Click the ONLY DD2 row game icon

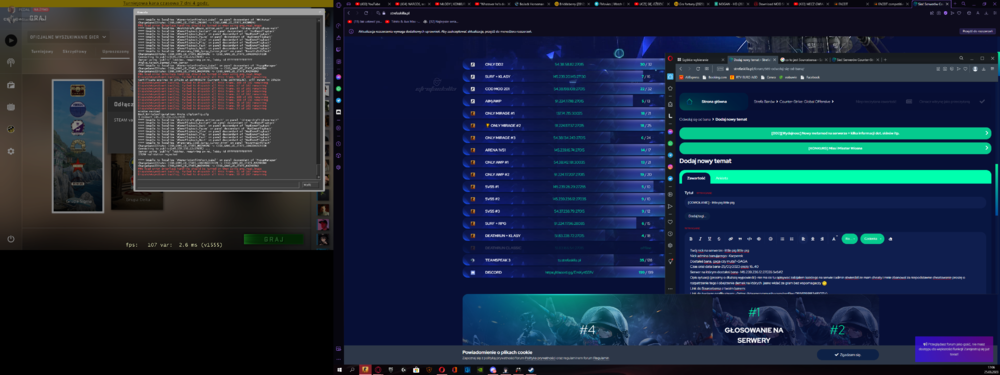pos(473,64)
